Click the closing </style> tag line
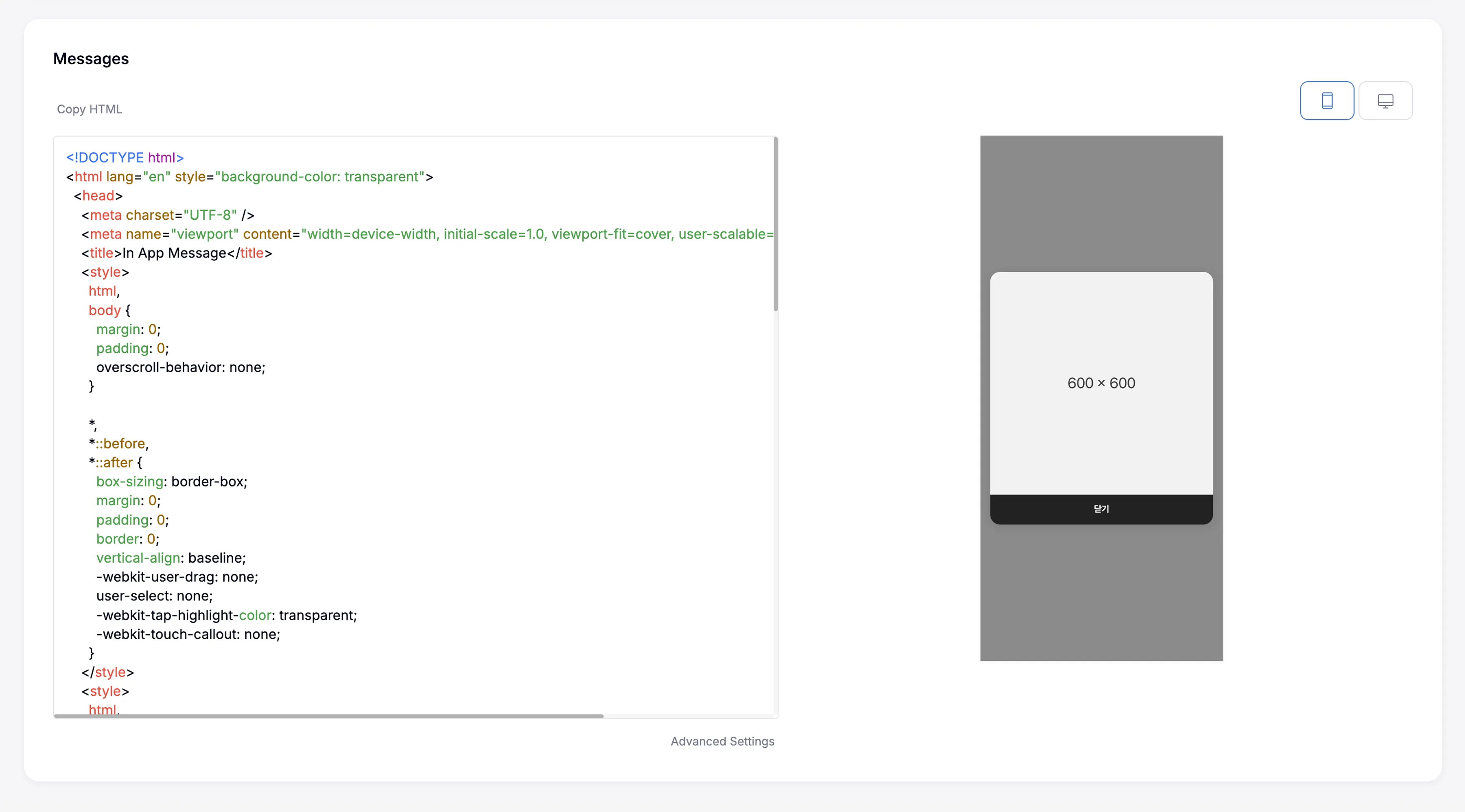Image resolution: width=1465 pixels, height=812 pixels. [x=107, y=672]
